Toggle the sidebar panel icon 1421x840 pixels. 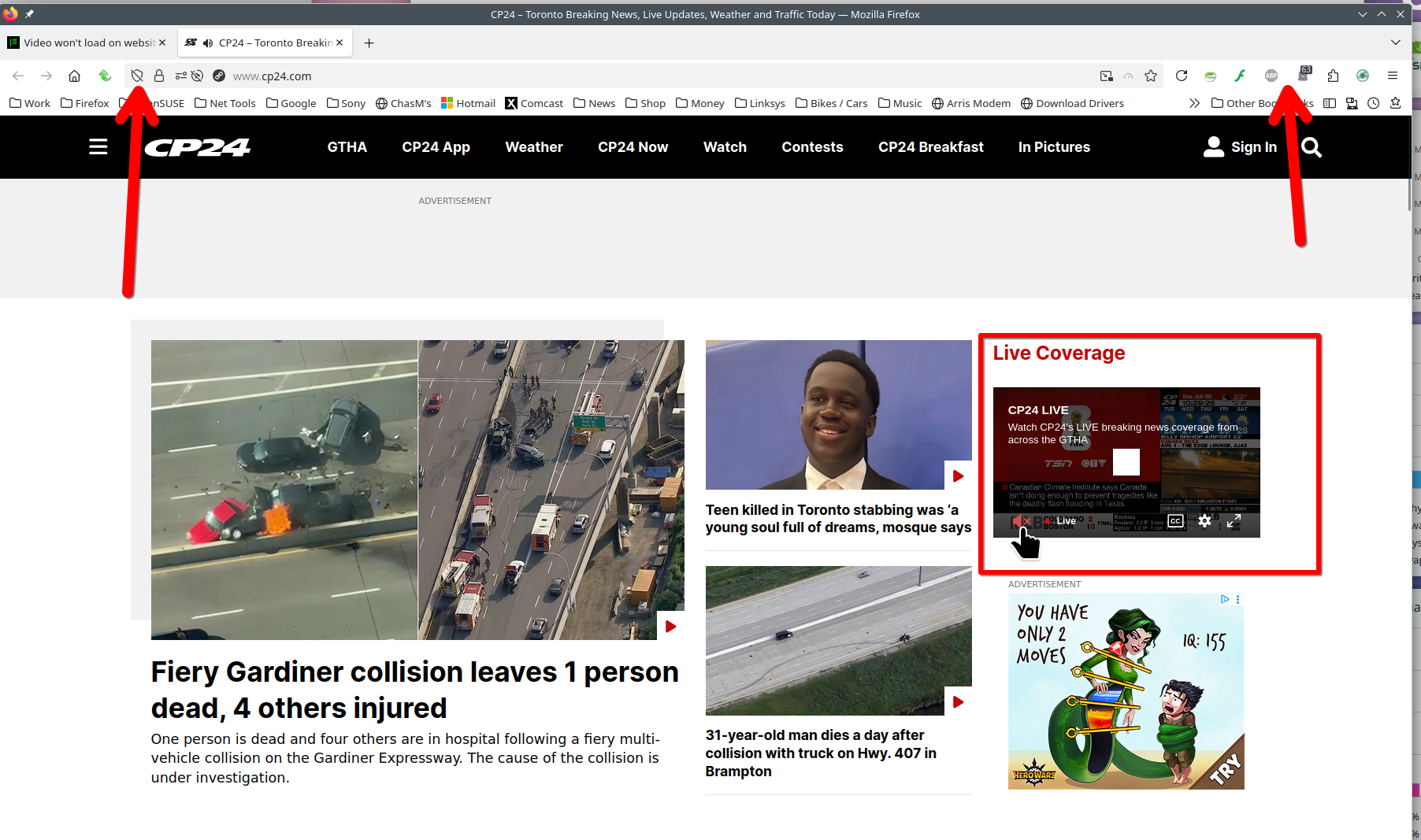(1330, 103)
